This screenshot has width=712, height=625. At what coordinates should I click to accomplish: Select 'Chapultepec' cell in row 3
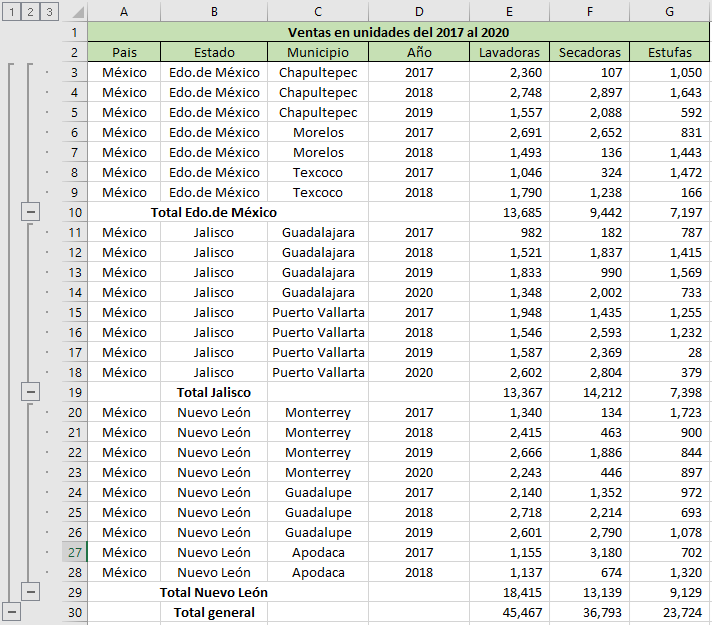(x=318, y=72)
